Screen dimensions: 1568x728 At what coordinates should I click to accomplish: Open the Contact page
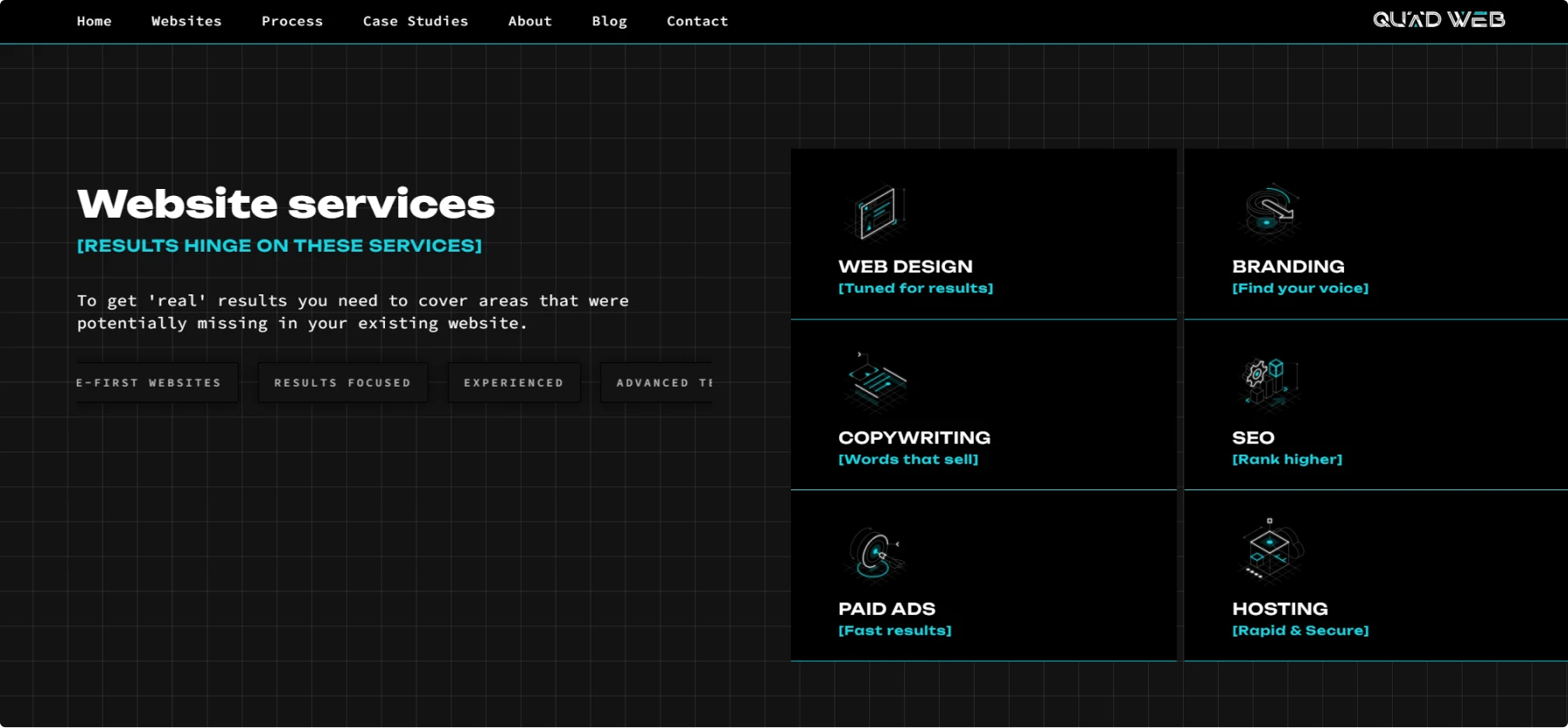697,21
